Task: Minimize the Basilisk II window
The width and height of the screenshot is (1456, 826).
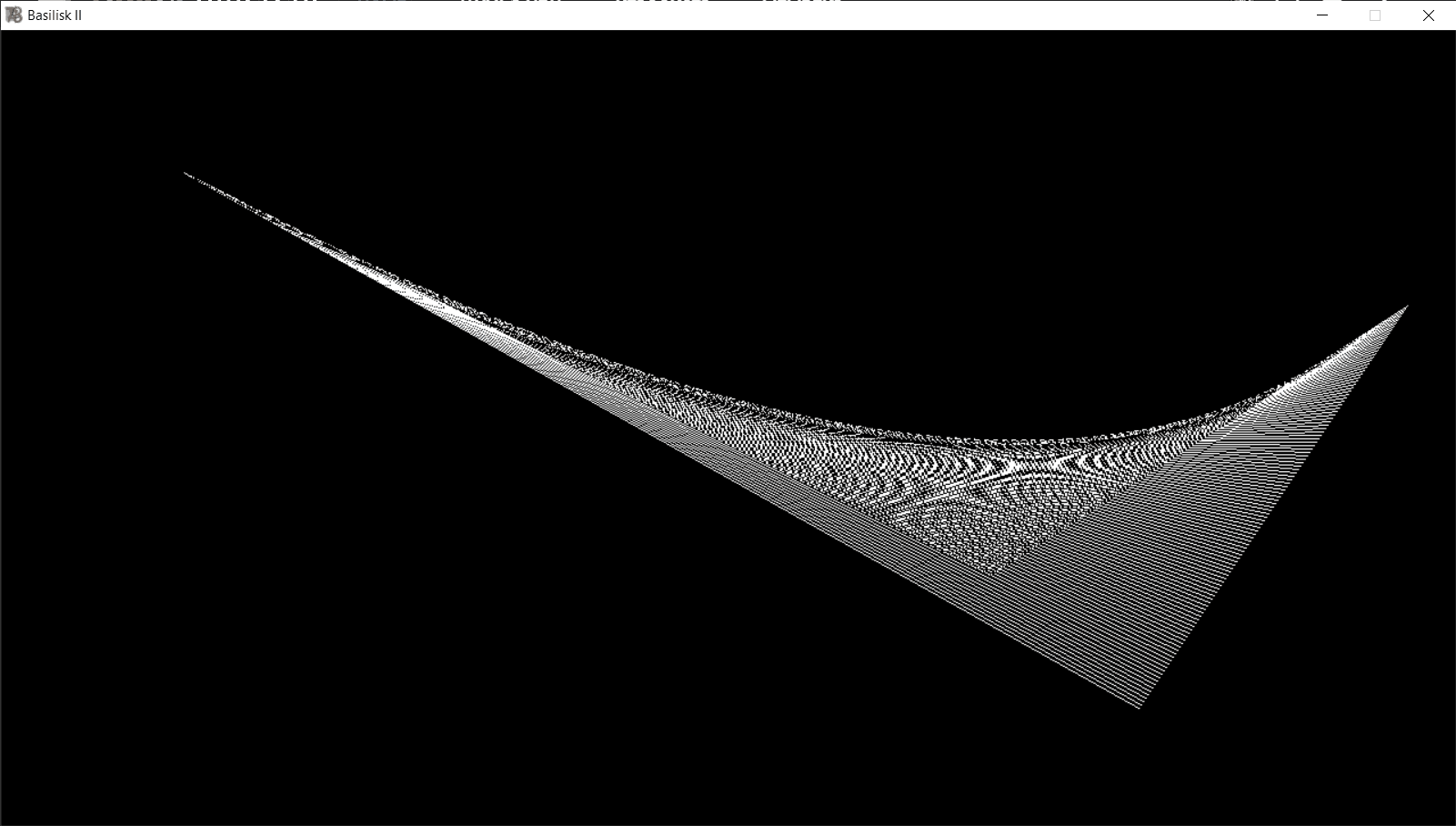Action: (x=1322, y=15)
